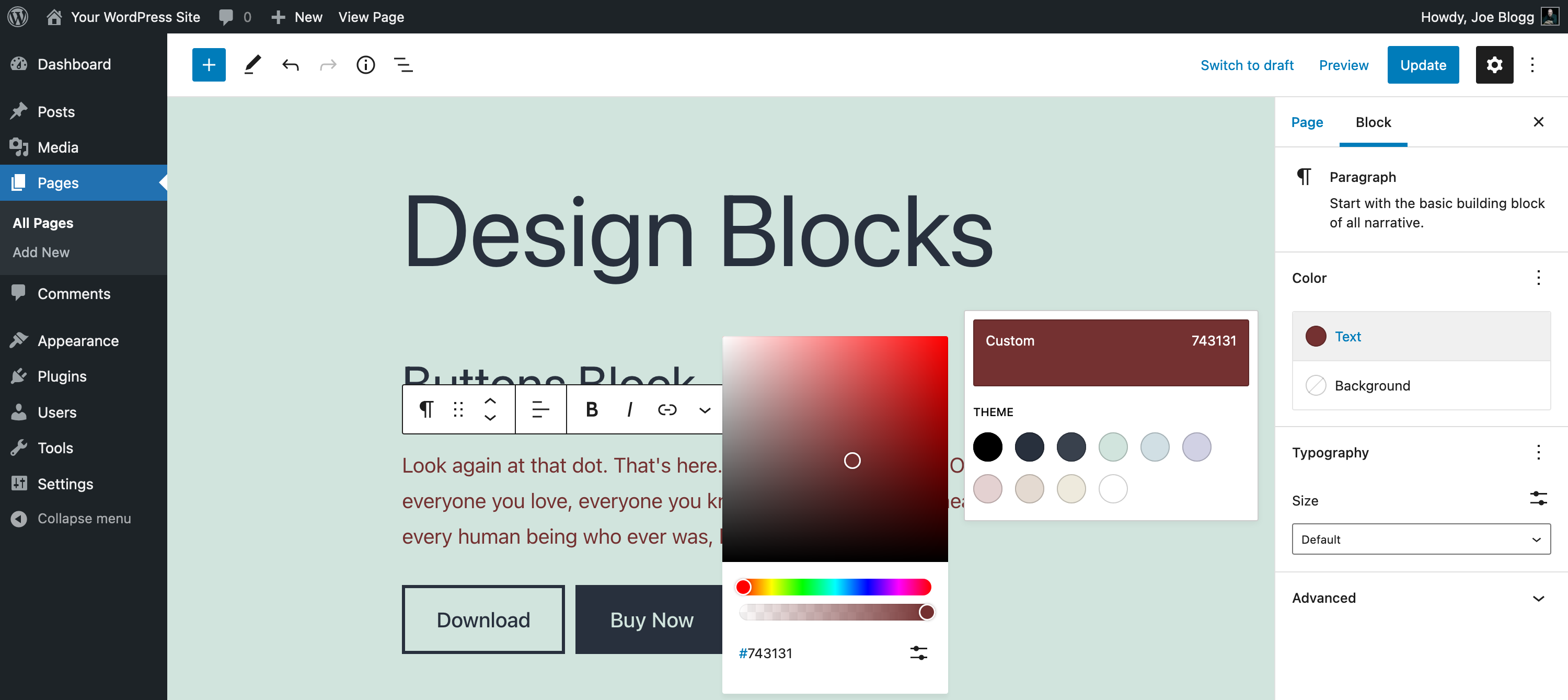Insert a link with the link icon
1568x700 pixels.
pyautogui.click(x=667, y=410)
